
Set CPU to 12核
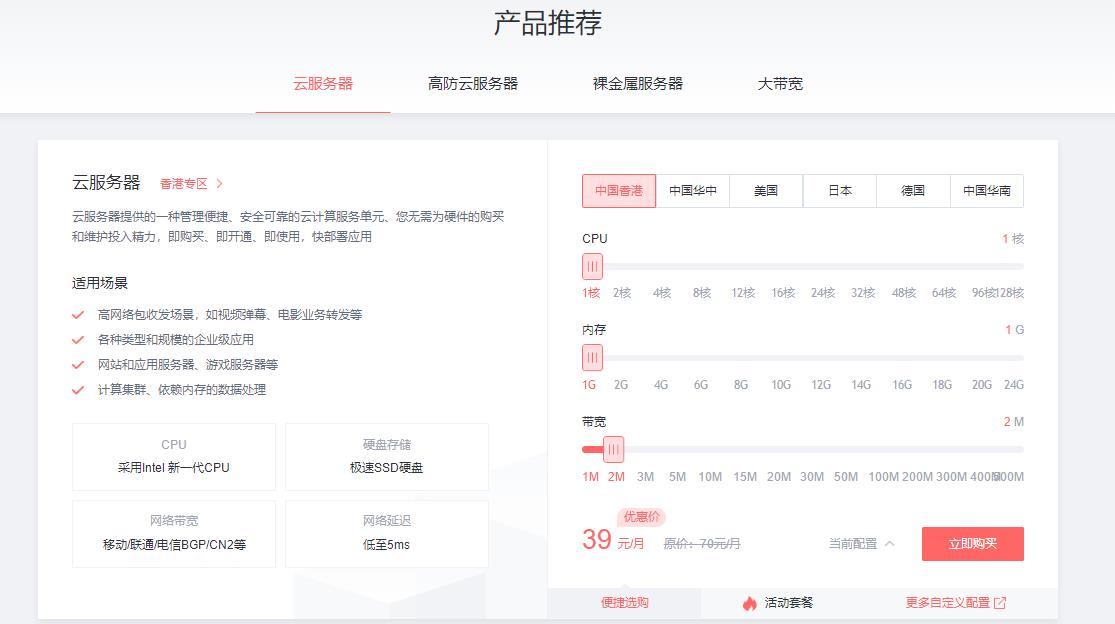[x=743, y=293]
